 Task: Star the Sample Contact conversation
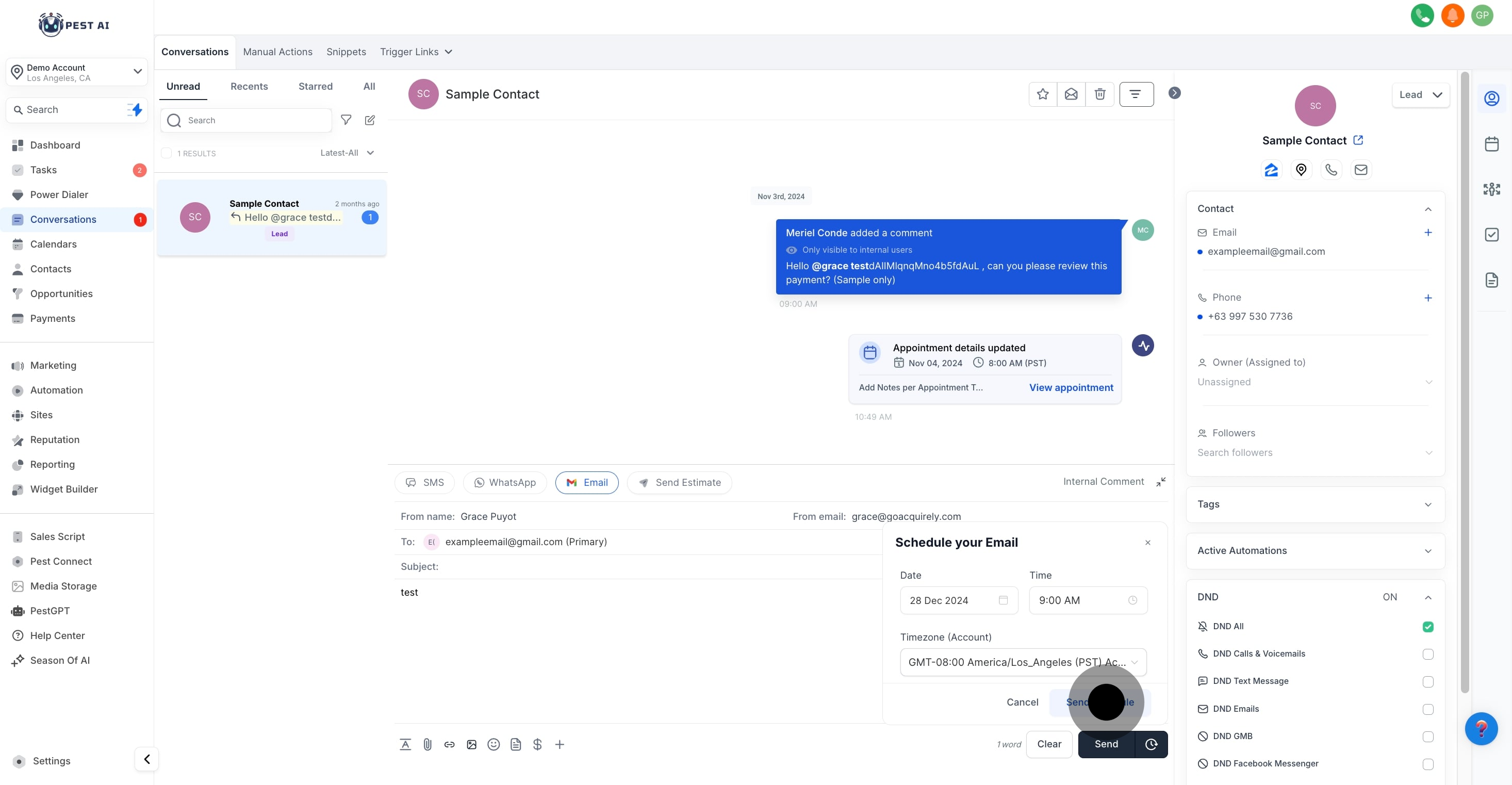1042,94
